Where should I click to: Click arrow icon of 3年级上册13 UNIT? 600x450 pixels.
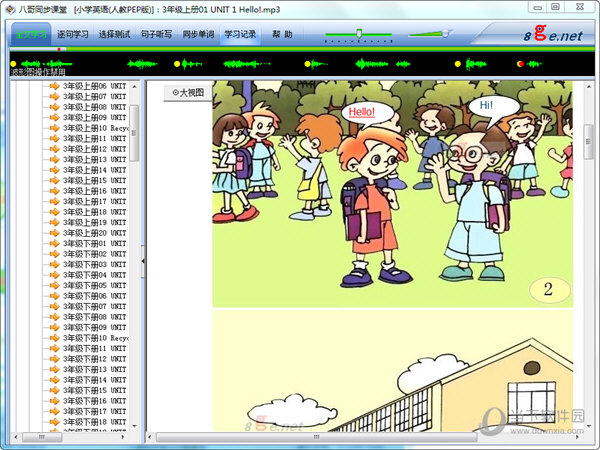point(54,160)
